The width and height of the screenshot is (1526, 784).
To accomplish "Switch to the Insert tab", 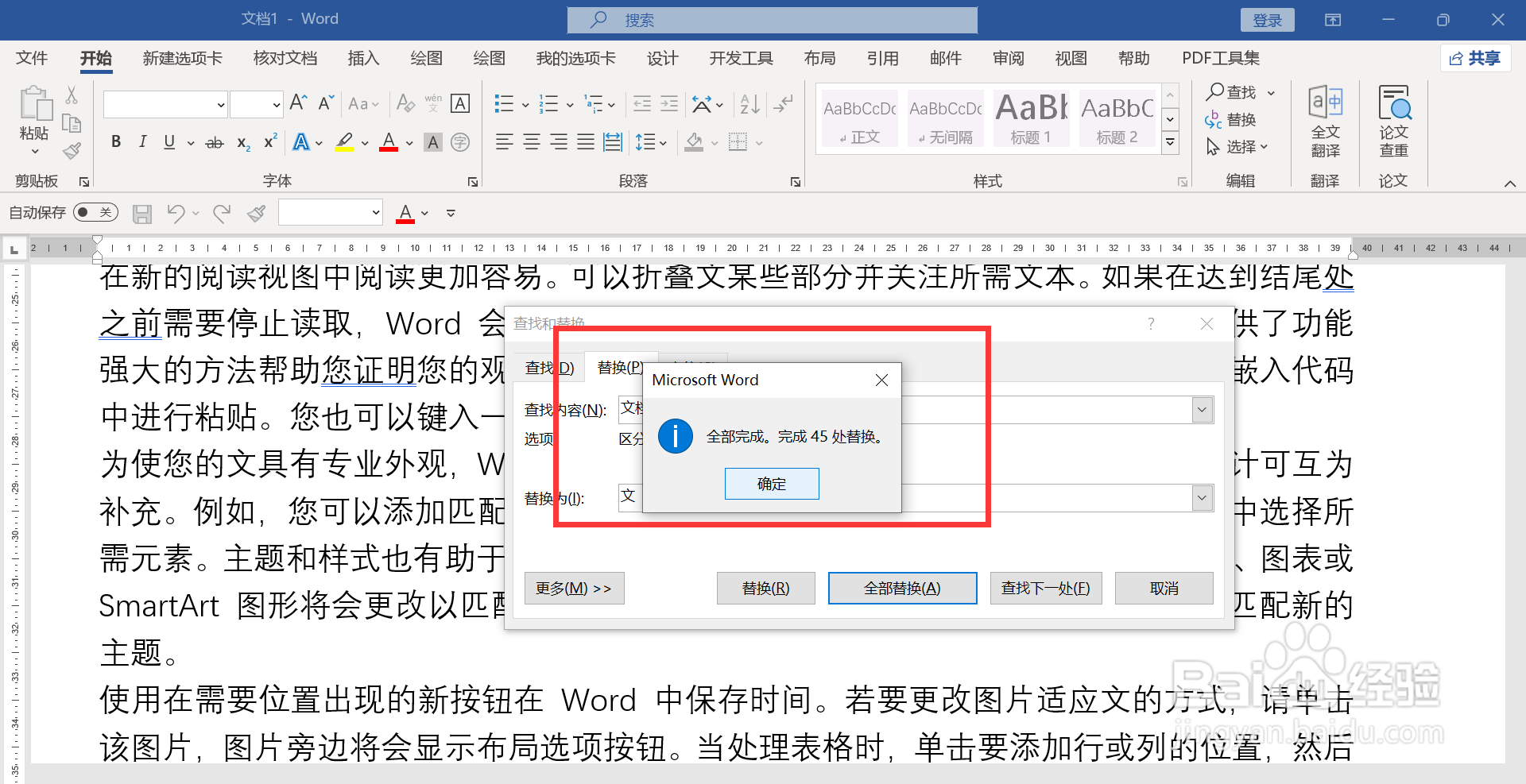I will [x=363, y=58].
